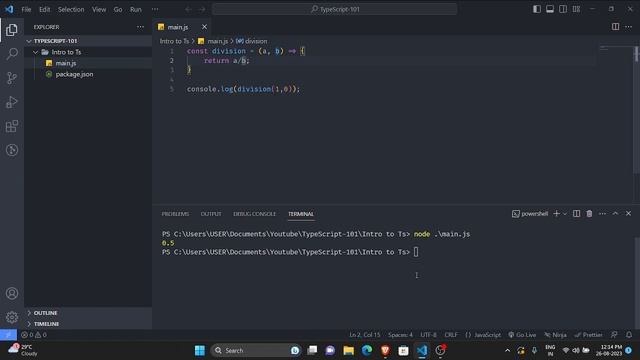Open the Go menu
The height and width of the screenshot is (360, 640).
click(118, 9)
